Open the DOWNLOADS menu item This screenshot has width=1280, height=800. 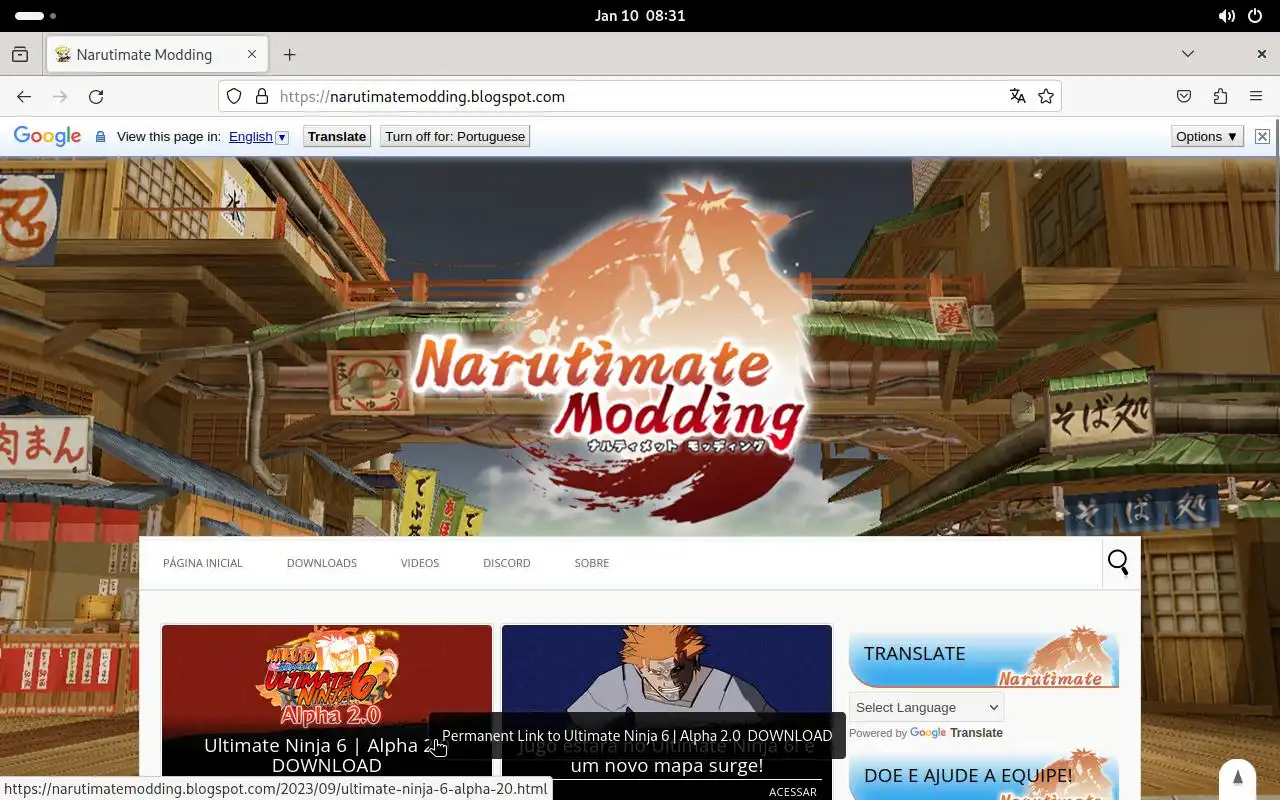tap(322, 563)
